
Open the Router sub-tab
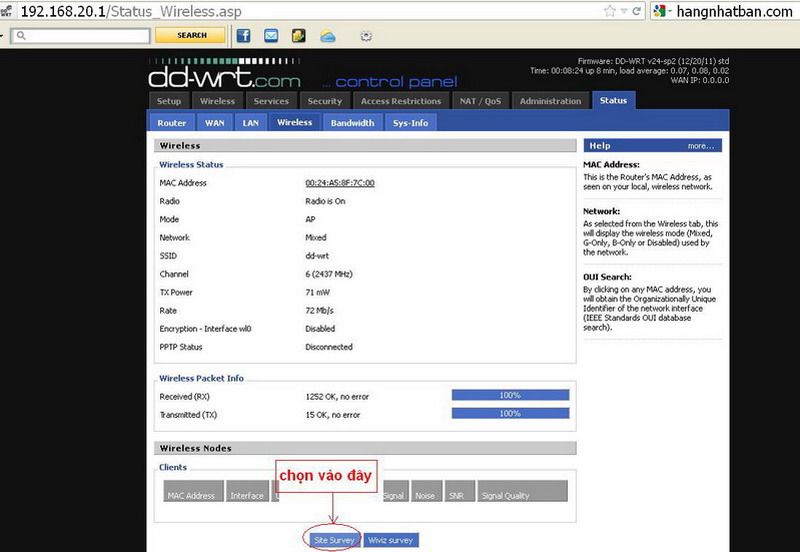pos(171,123)
